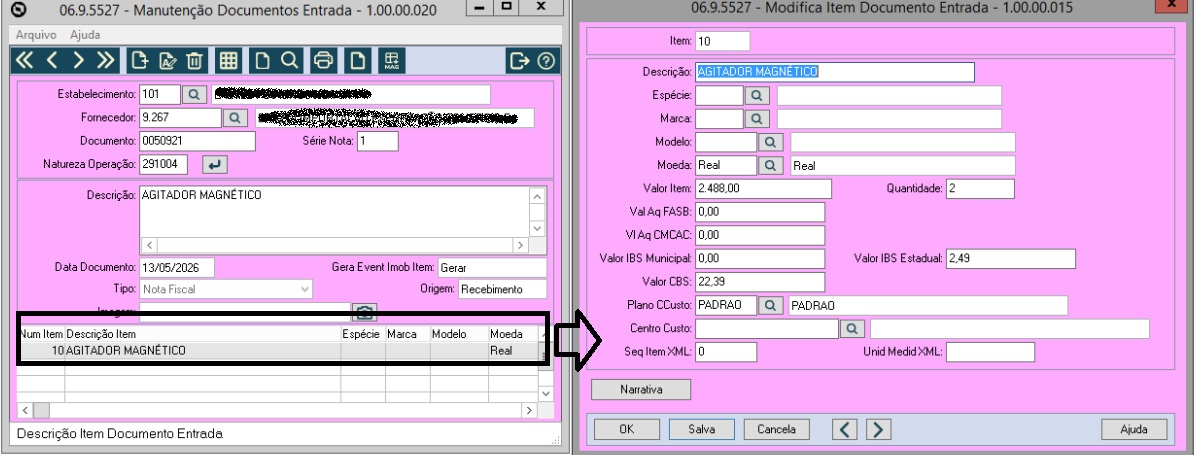Click the Descrição field in Modifica dialog
This screenshot has width=1196, height=456.
click(x=835, y=72)
